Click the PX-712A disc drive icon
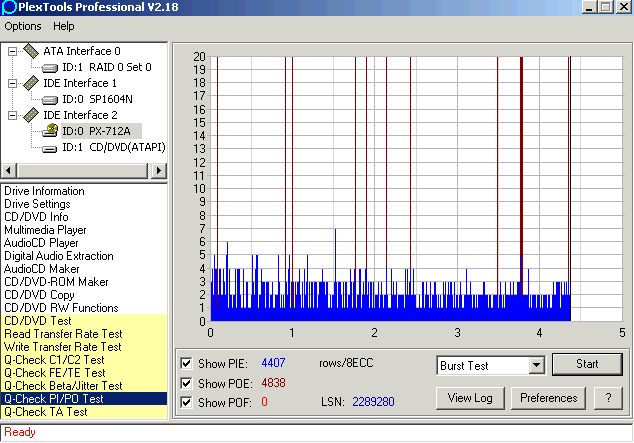Screen dimensions: 634x443 49,131
